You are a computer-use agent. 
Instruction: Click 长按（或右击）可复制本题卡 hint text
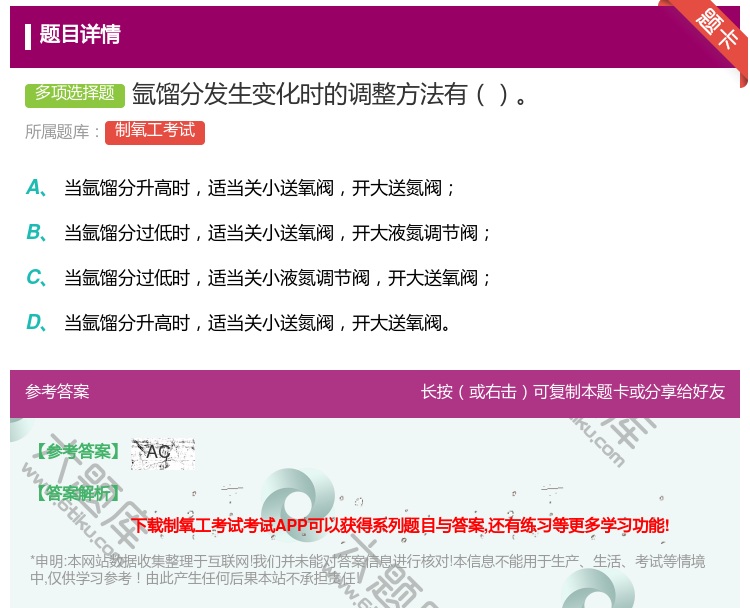(x=573, y=392)
